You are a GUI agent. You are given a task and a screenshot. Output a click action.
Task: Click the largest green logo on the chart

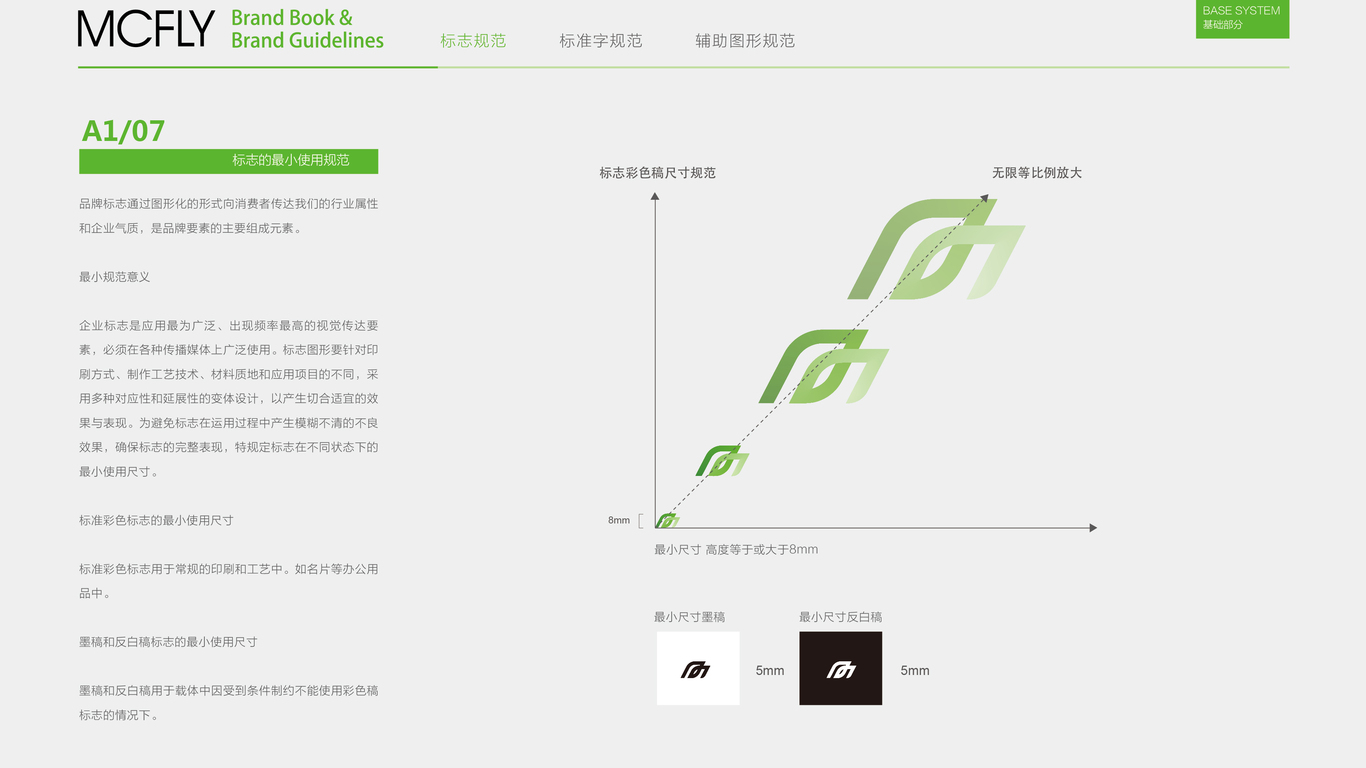(x=936, y=249)
